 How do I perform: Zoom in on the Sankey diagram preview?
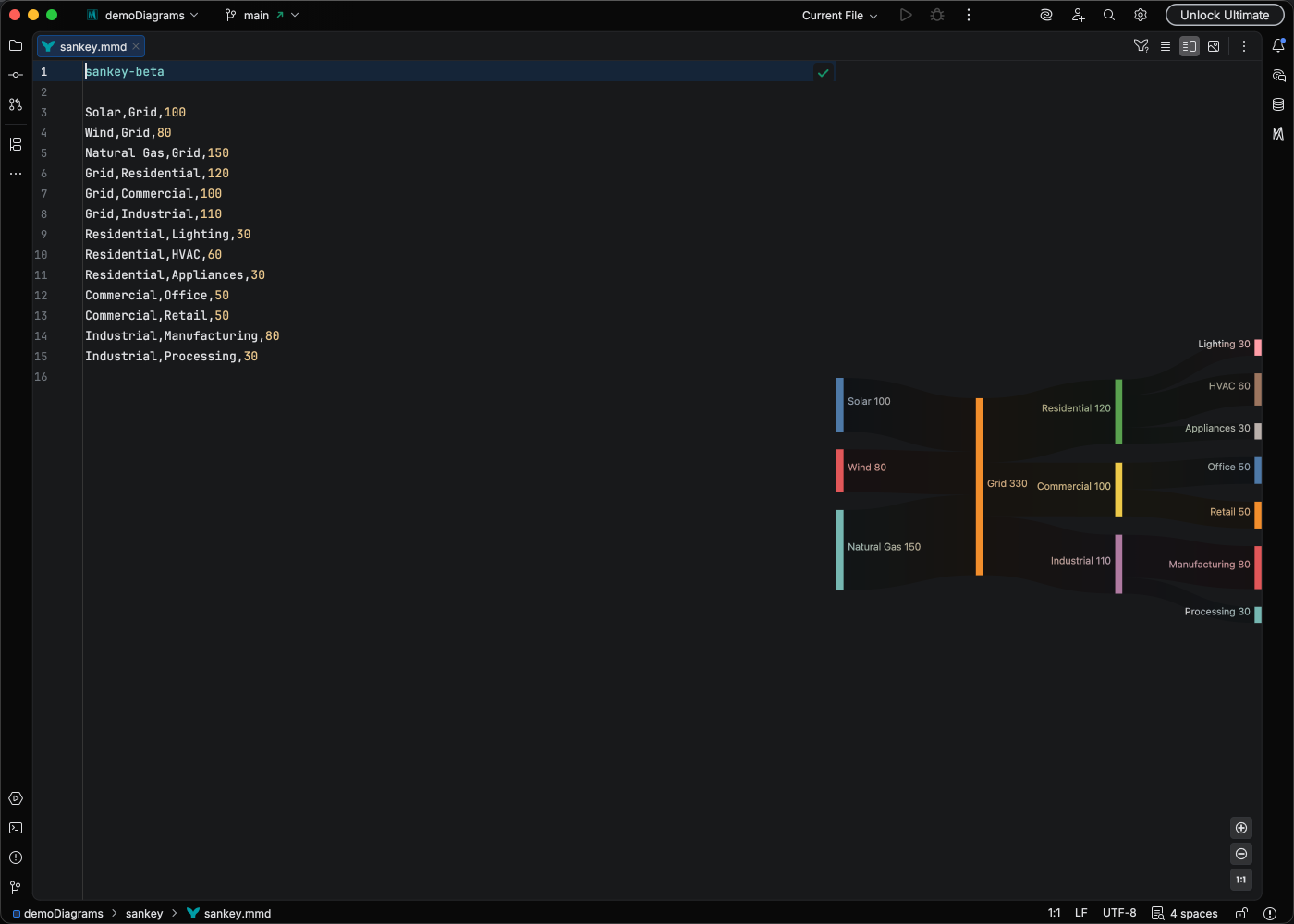tap(1241, 828)
